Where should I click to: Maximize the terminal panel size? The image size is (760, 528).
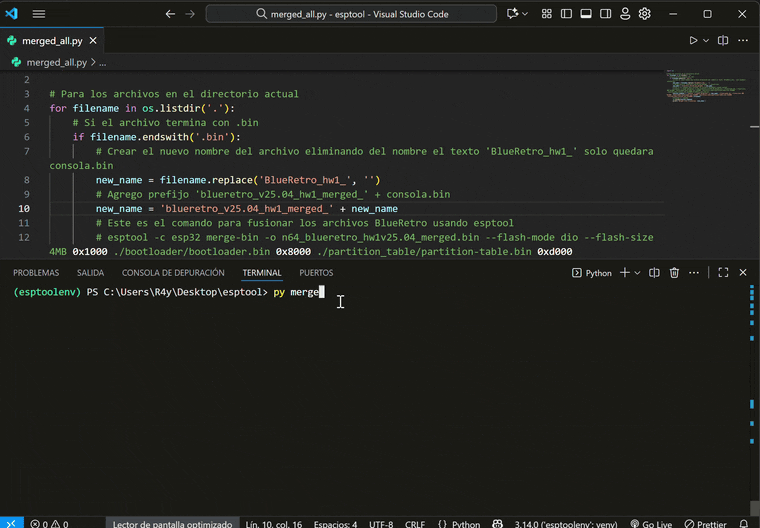pyautogui.click(x=723, y=272)
